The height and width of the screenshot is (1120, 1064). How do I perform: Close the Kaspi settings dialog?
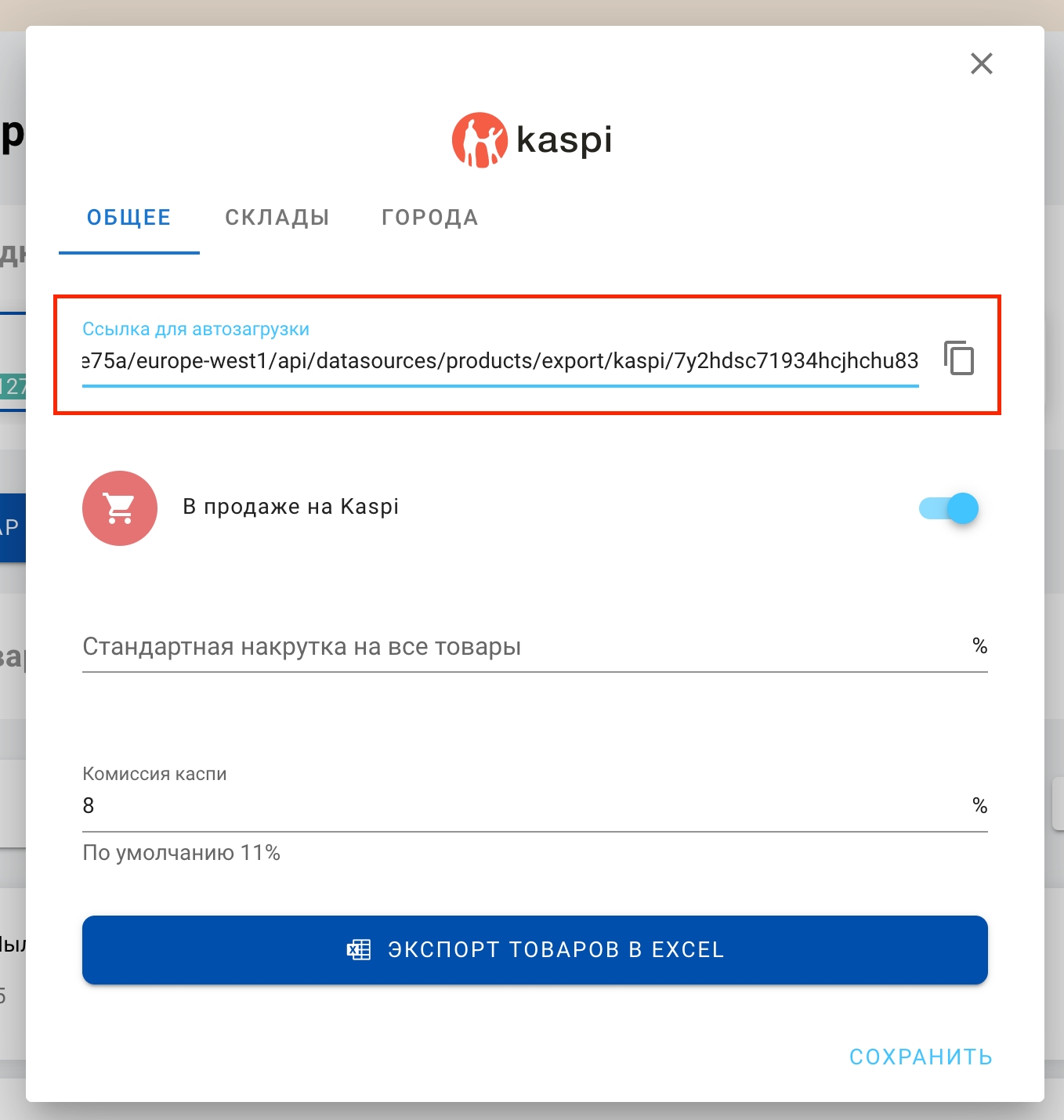point(981,63)
